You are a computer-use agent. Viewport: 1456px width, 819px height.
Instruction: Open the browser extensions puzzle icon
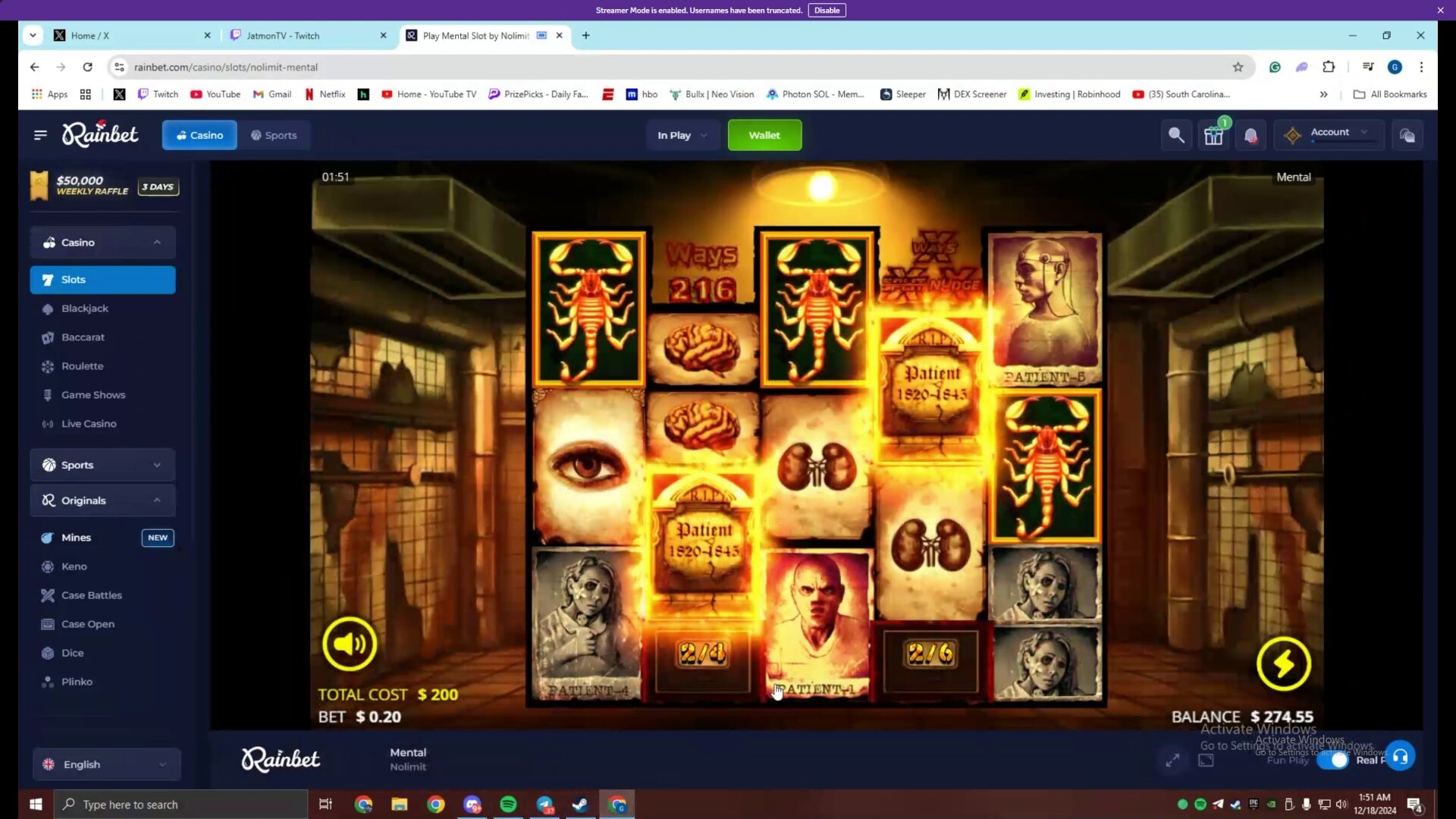(x=1329, y=67)
